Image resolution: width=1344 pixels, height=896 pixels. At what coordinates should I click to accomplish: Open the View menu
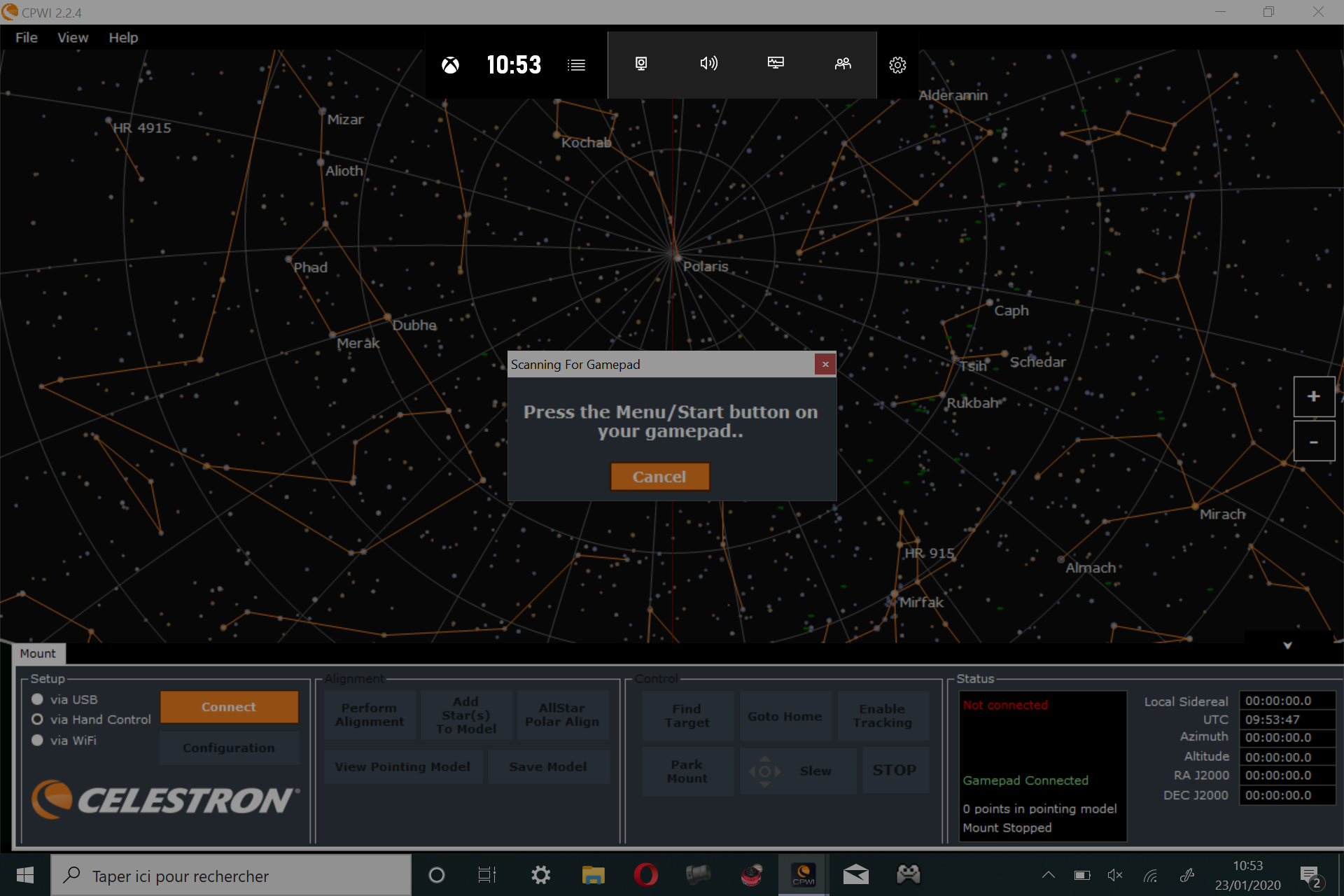pyautogui.click(x=73, y=38)
